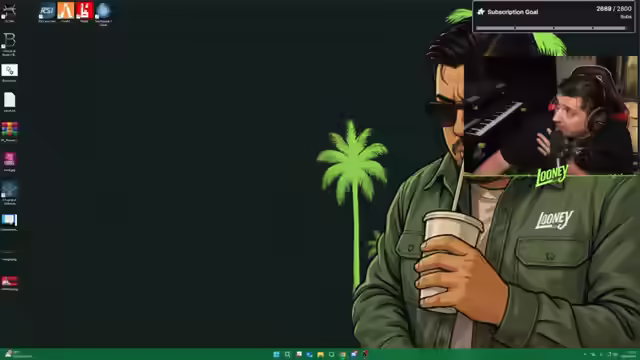This screenshot has width=640, height=360.
Task: Click the blue app icon on the taskbar
Action: (309, 354)
